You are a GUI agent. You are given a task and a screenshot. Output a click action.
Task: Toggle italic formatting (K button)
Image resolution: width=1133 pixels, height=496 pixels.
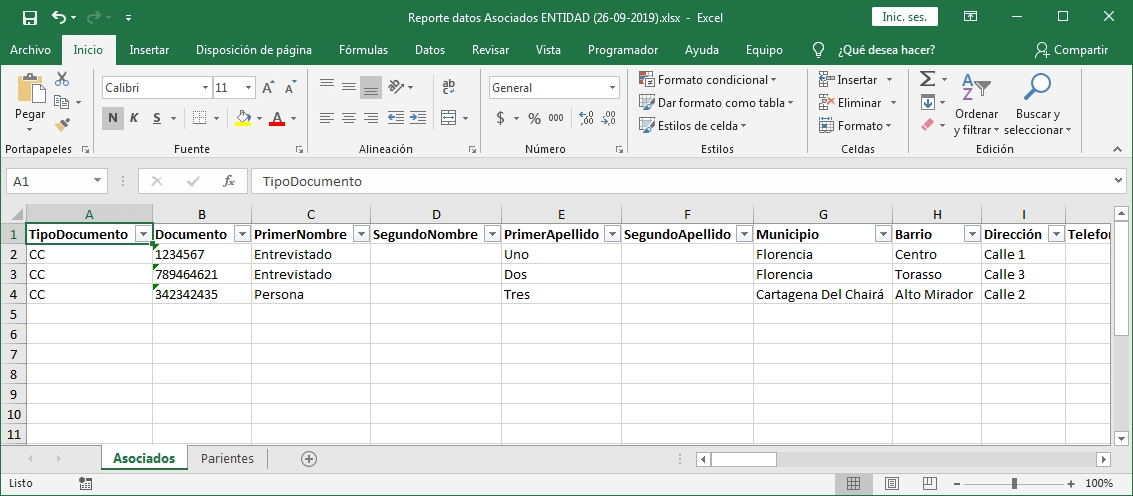pos(135,118)
